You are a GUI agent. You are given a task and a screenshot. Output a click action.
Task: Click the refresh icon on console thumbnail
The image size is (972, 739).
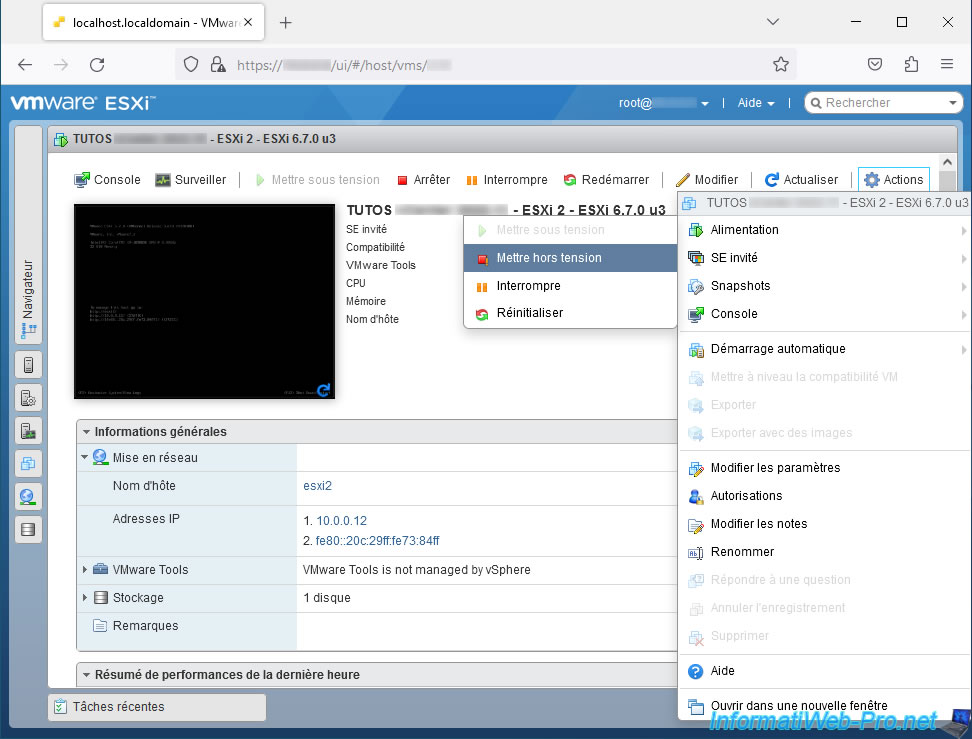coord(323,390)
